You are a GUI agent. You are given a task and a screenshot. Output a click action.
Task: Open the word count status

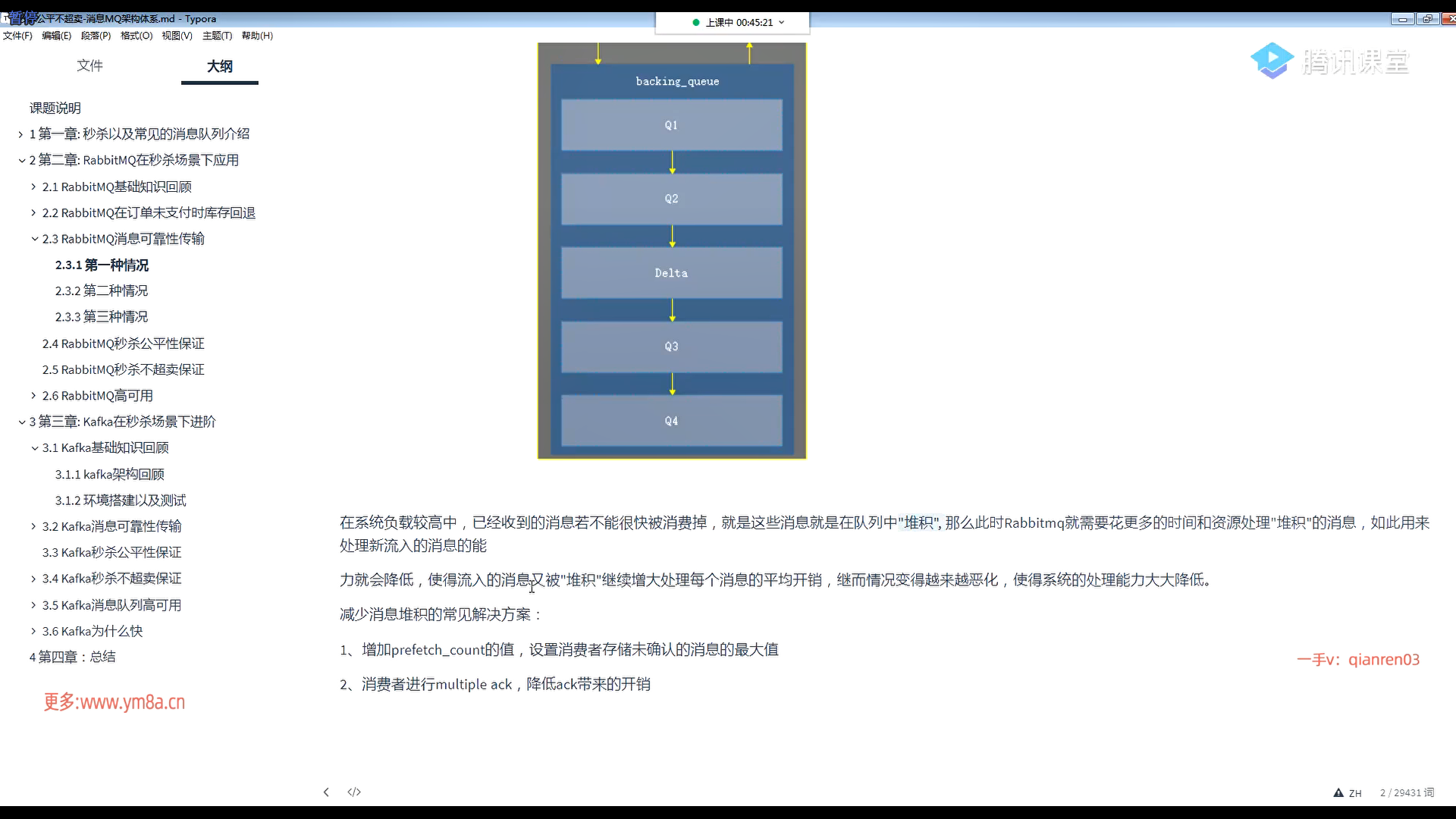[1407, 792]
